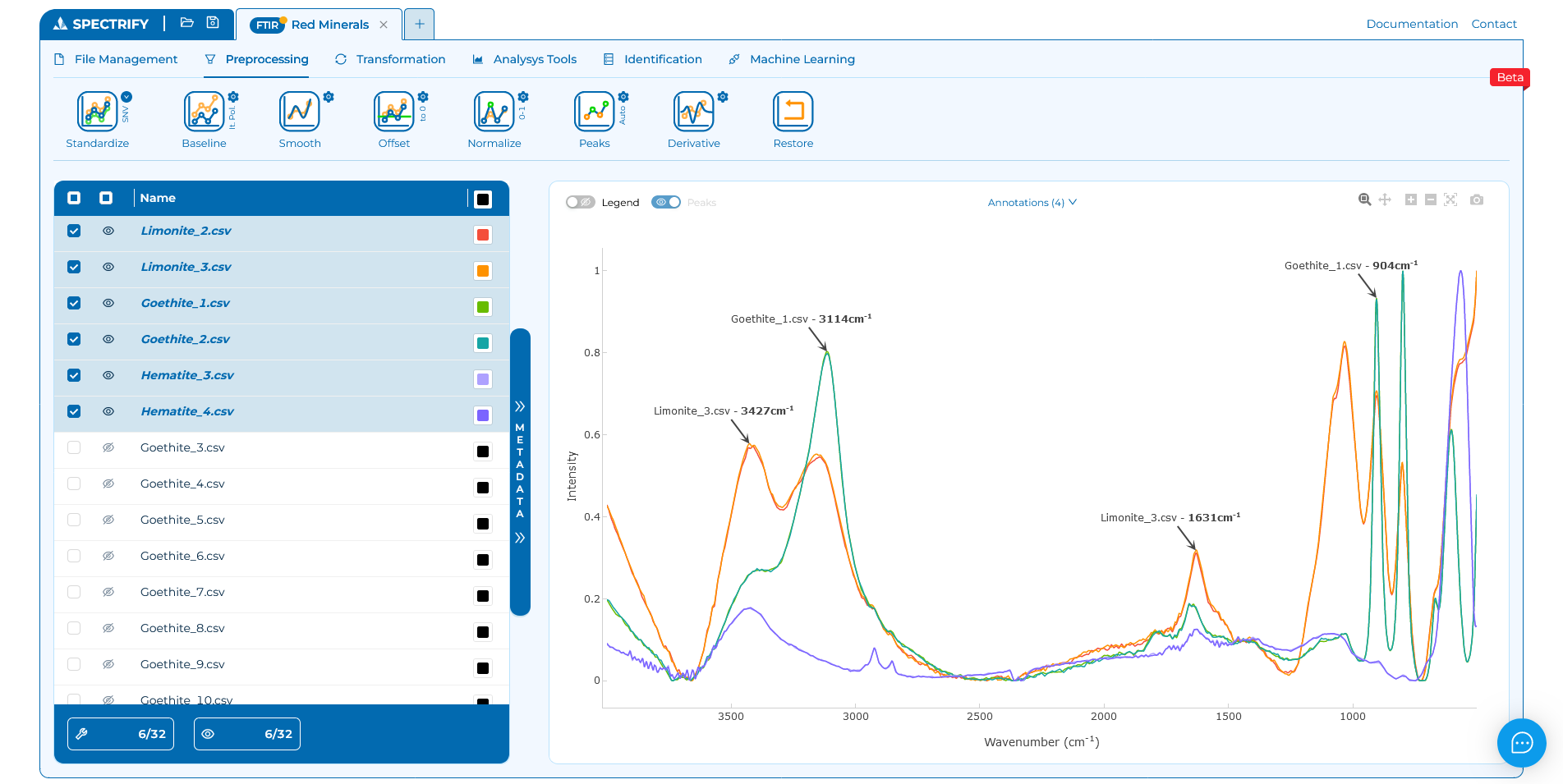Click the zoom tool on the chart toolbar

pos(1363,199)
